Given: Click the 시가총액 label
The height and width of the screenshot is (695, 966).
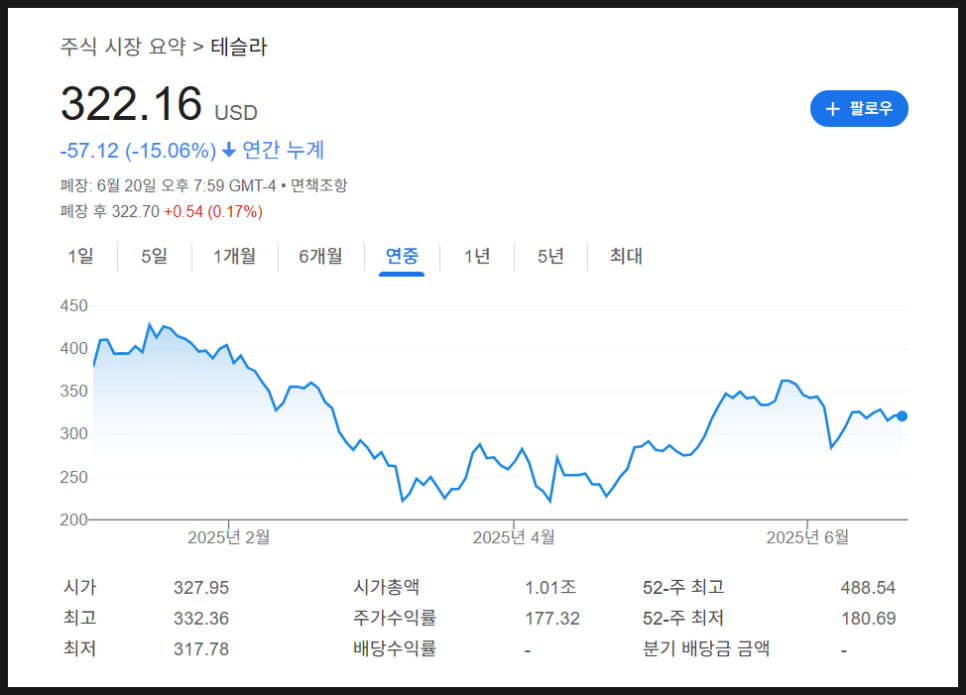Looking at the screenshot, I should pyautogui.click(x=386, y=587).
